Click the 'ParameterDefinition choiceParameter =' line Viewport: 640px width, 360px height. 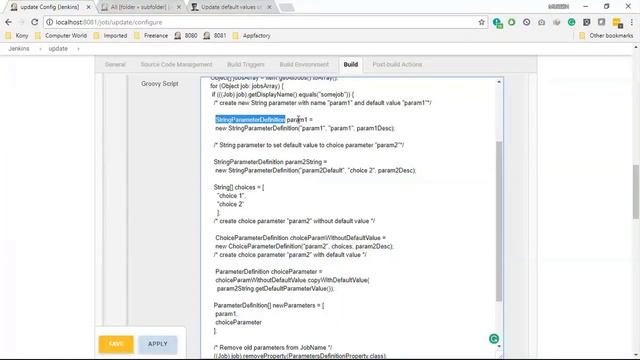269,272
